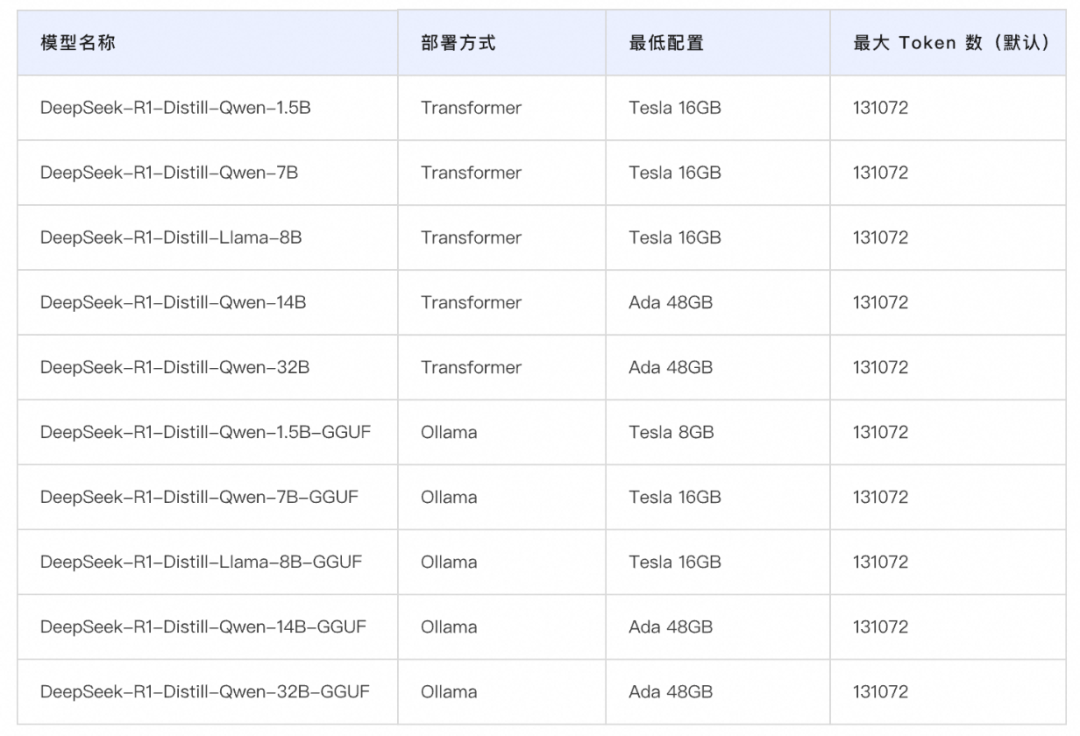Viewport: 1080px width, 736px height.
Task: Click DeepSeek-R1-Distill-Qwen-1.5B-GGUF model name
Action: (206, 433)
